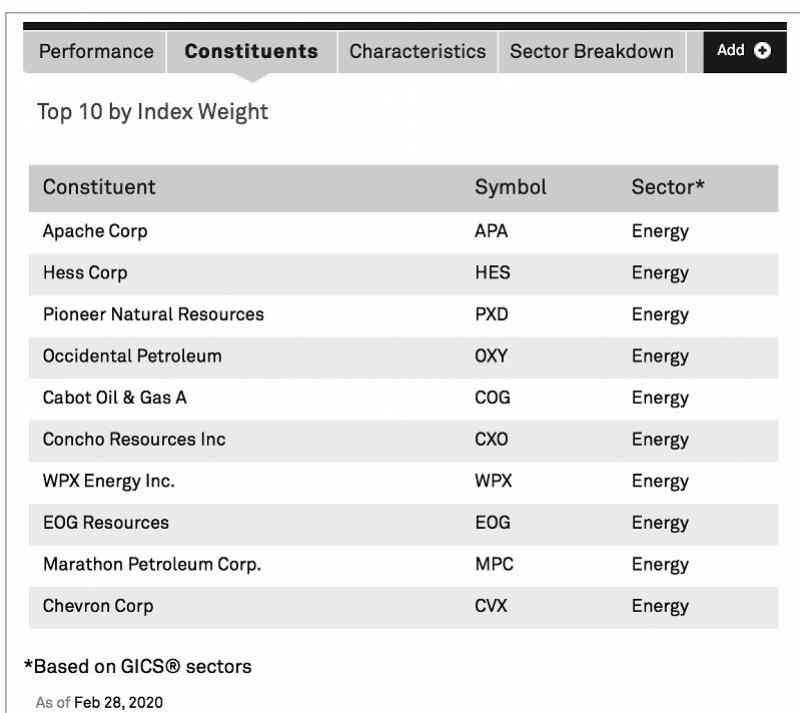Click the WPX ticker symbol
Screen dimensions: 800x713
point(493,481)
